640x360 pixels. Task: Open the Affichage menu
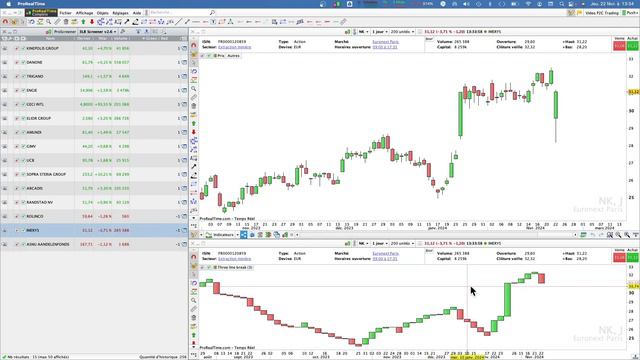[x=84, y=13]
